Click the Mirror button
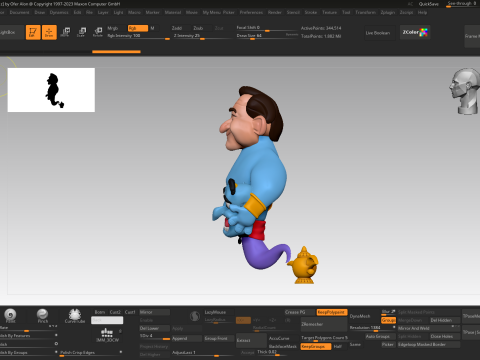The height and width of the screenshot is (360, 480). click(x=154, y=312)
